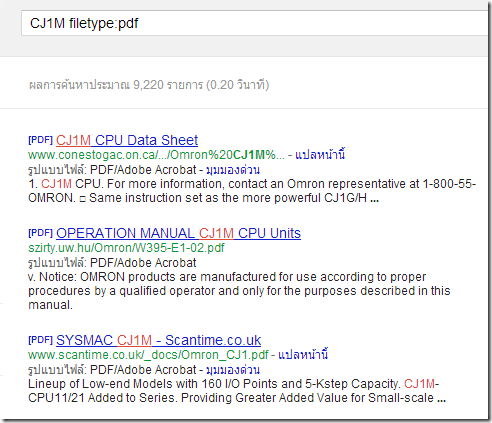The width and height of the screenshot is (492, 423).
Task: Click the szirty.uw.hu W395-E1-02.pdf URL
Action: coord(126,248)
